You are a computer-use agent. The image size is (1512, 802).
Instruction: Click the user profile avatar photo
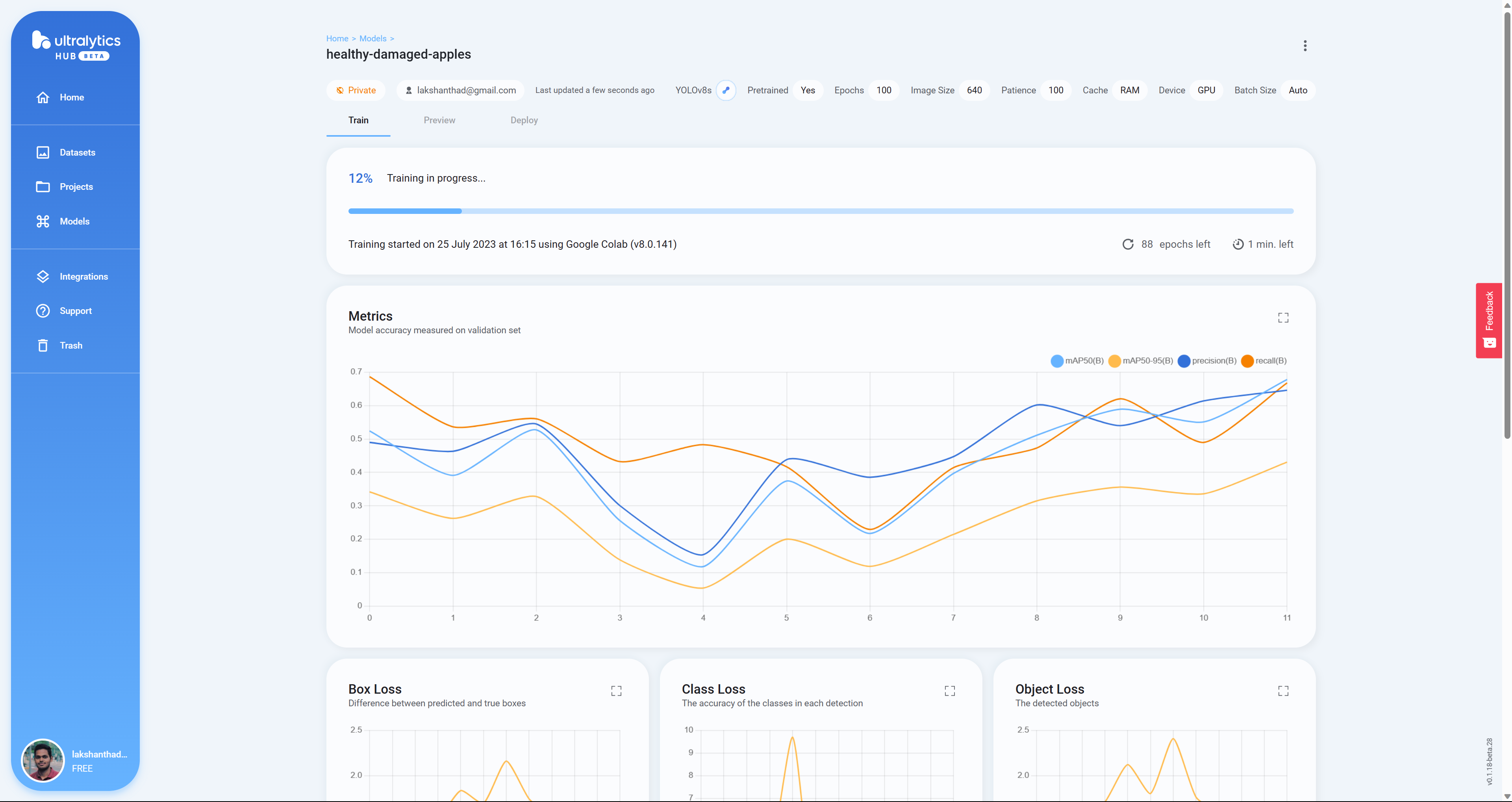[x=42, y=760]
